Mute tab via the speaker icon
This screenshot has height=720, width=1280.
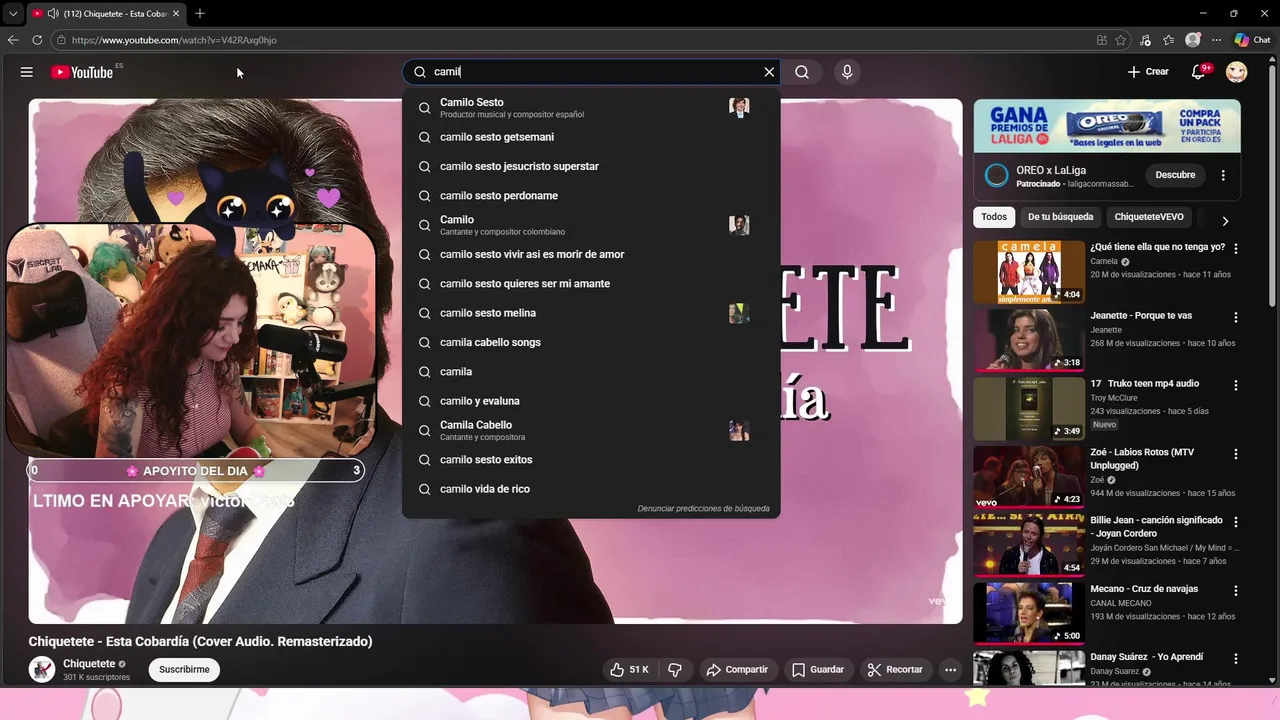coord(52,14)
